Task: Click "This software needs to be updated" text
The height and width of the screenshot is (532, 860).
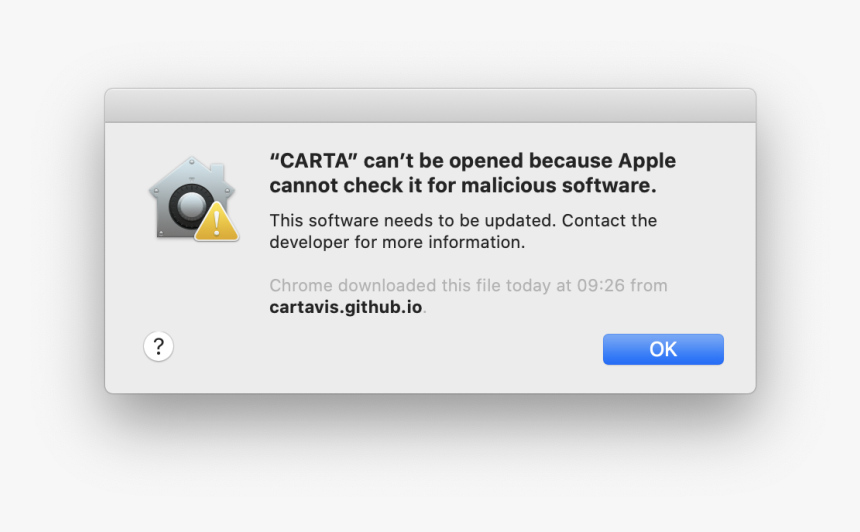Action: tap(412, 220)
